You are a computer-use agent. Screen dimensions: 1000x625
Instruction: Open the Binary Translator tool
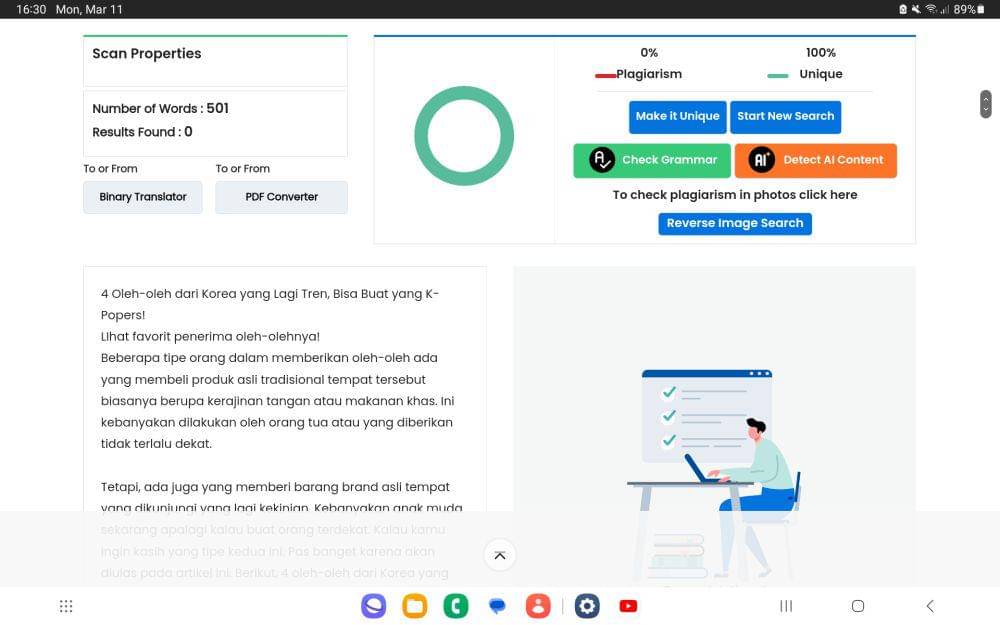pyautogui.click(x=143, y=197)
